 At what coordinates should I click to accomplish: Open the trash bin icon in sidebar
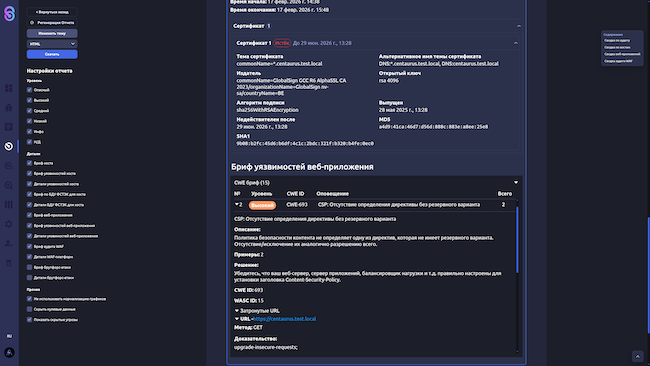click(9, 263)
